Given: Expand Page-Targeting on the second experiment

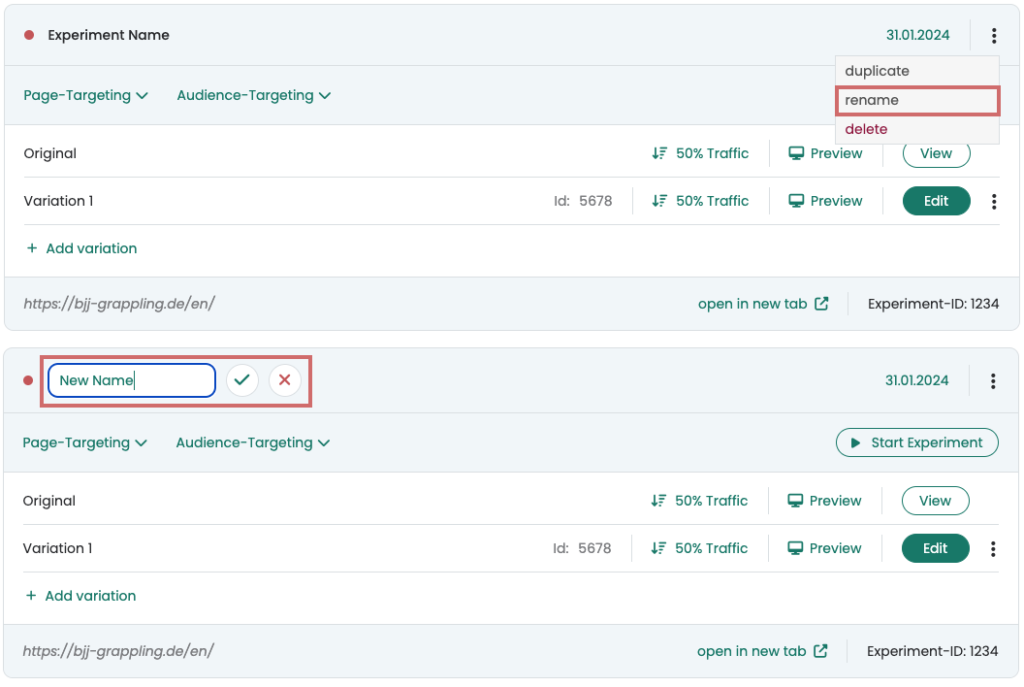Looking at the screenshot, I should [86, 442].
